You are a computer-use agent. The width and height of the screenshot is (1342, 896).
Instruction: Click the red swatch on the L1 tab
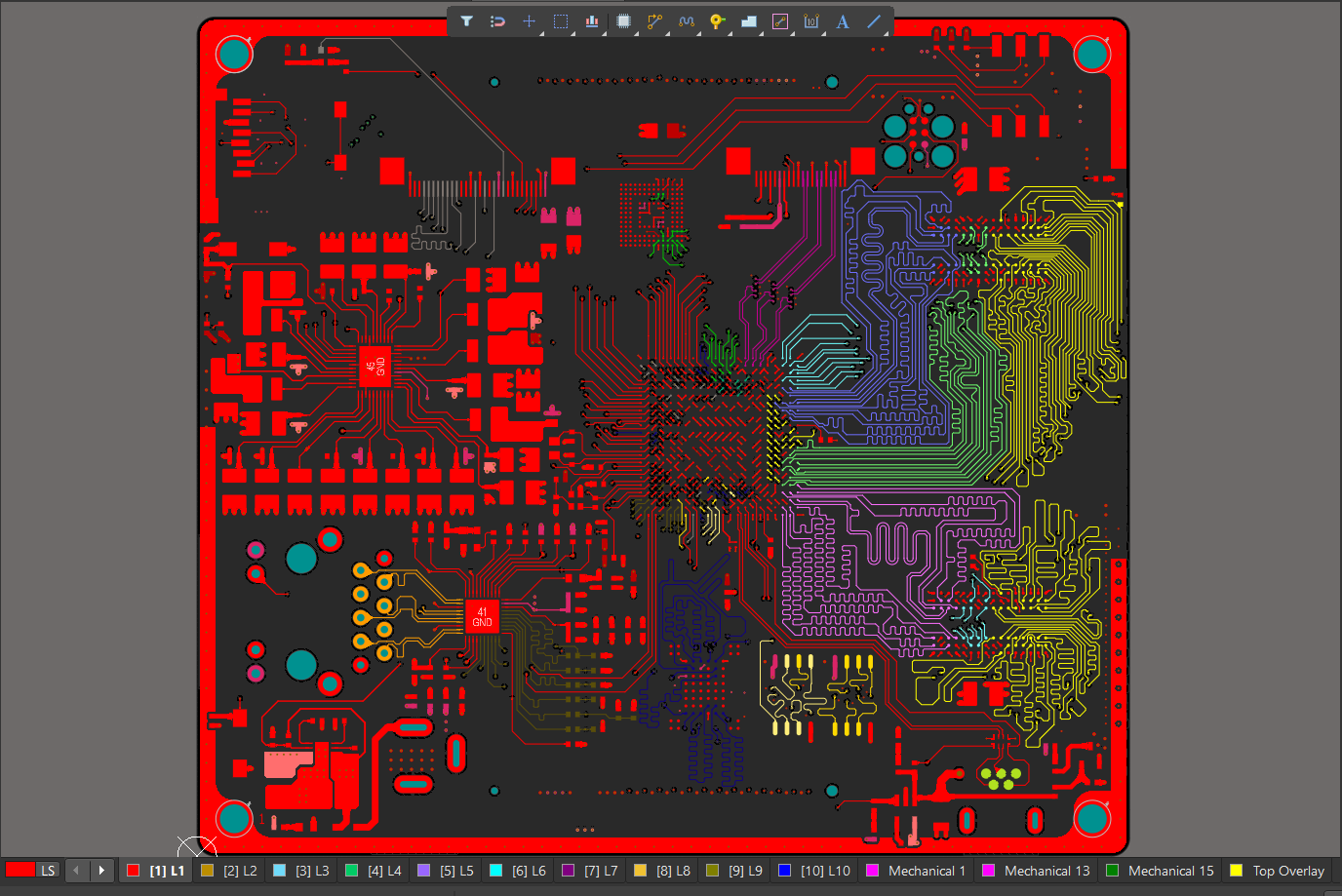pos(133,871)
